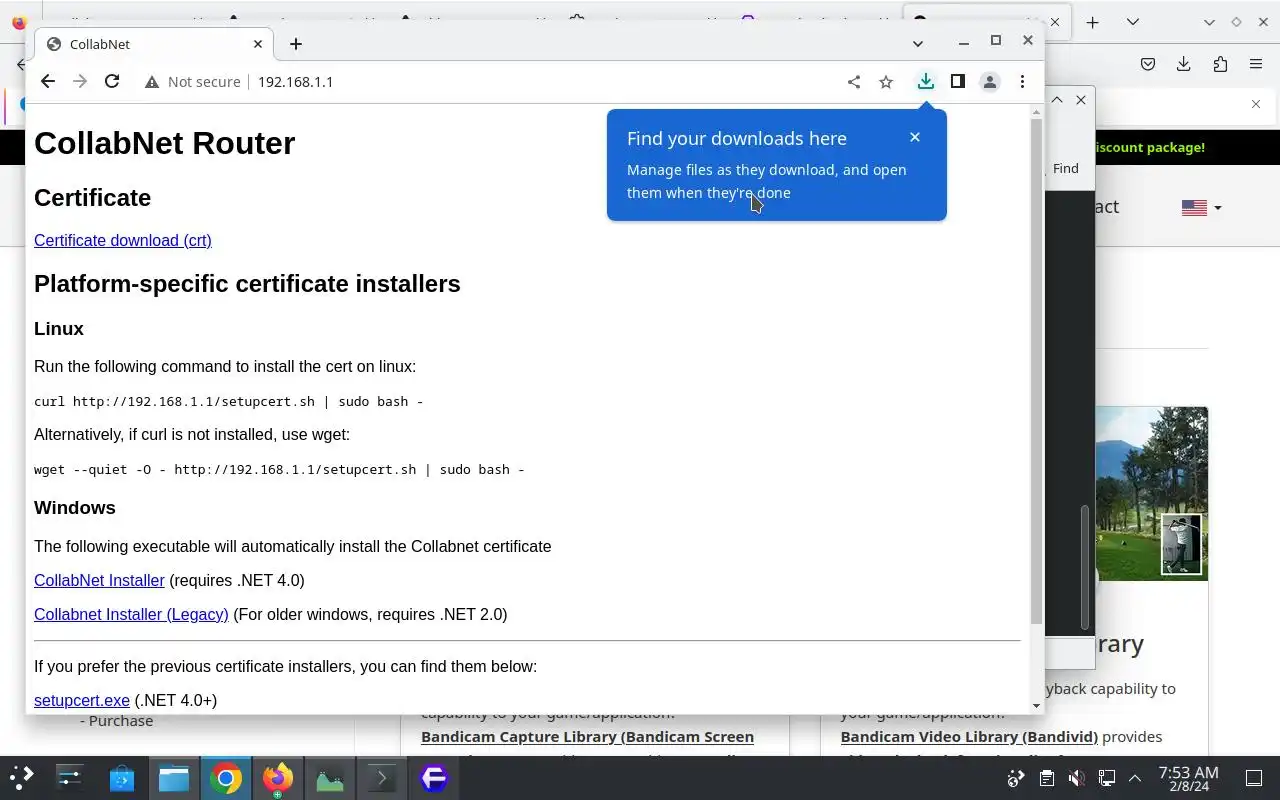1280x800 pixels.
Task: Launch Discover store from taskbar
Action: (122, 777)
